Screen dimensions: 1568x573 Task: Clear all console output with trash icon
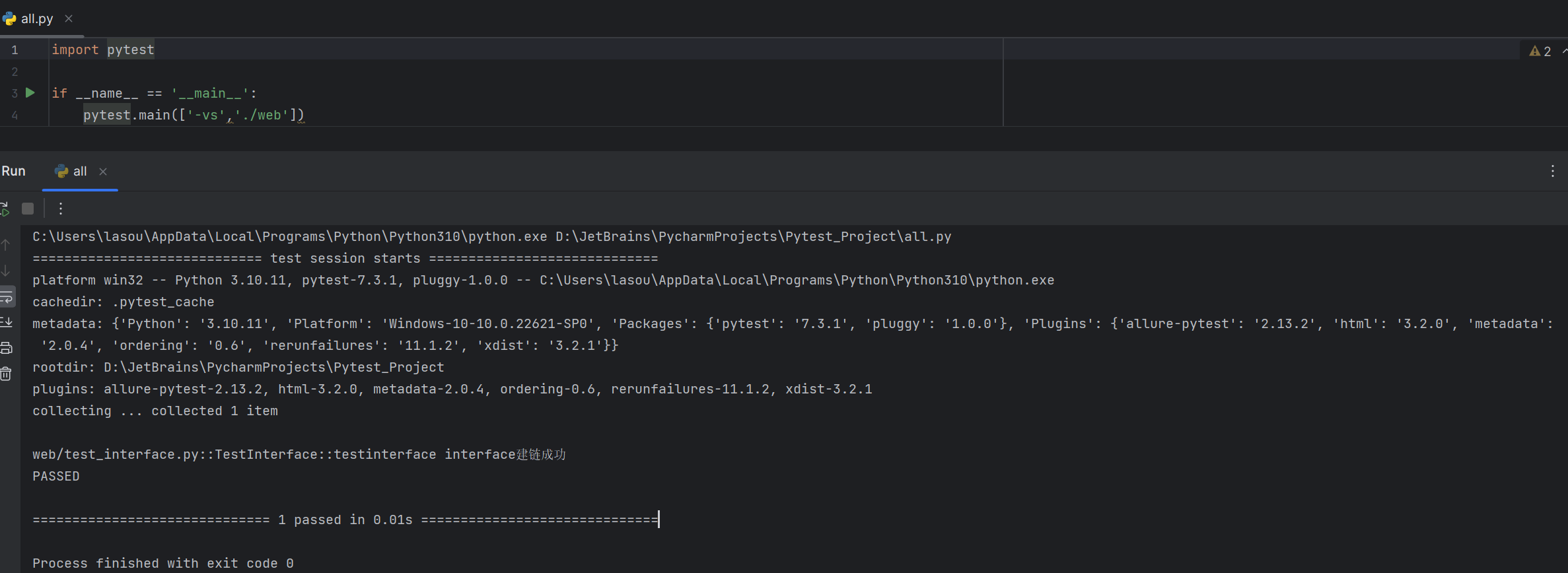pyautogui.click(x=6, y=374)
